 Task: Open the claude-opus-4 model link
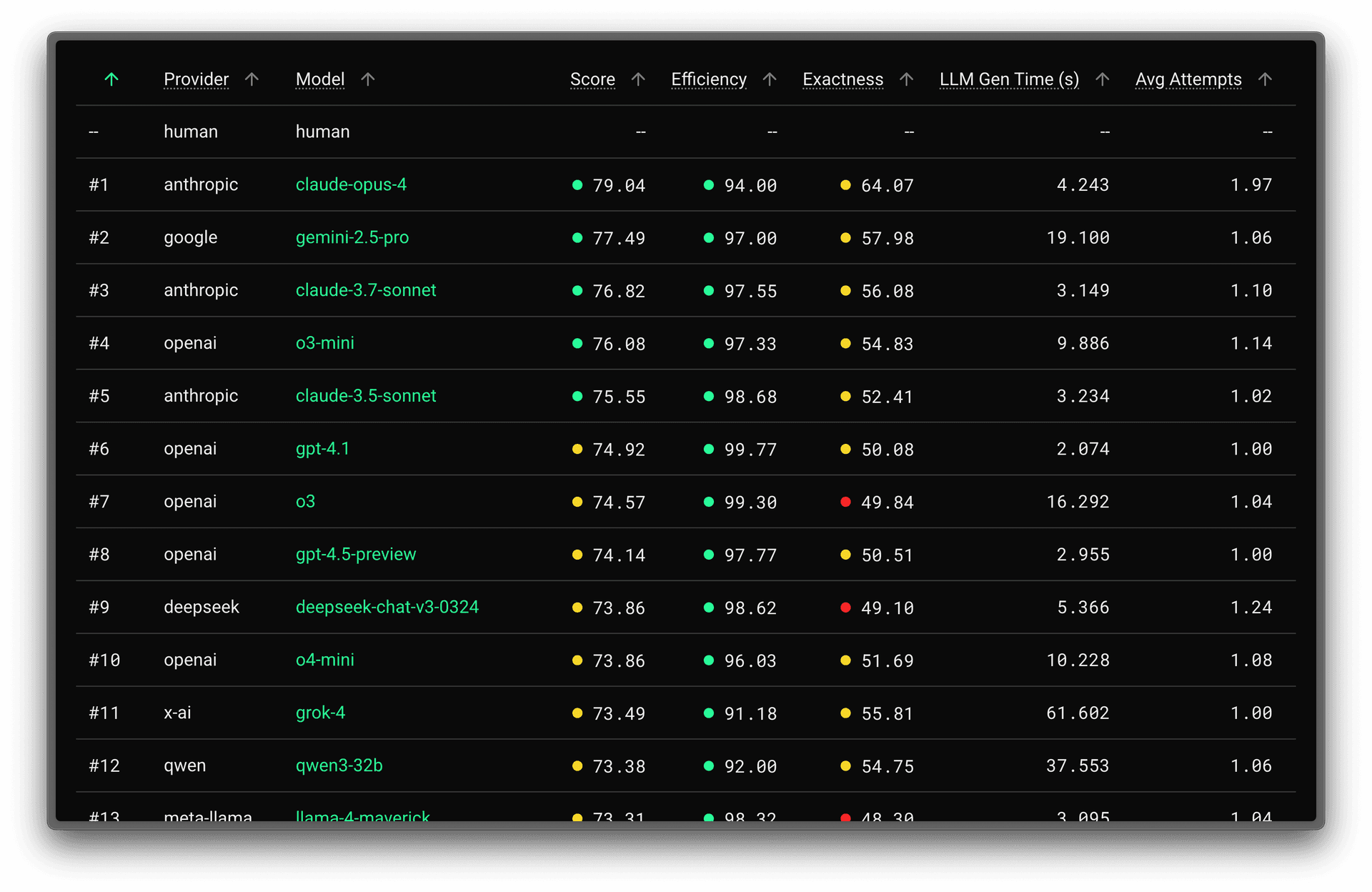tap(351, 184)
